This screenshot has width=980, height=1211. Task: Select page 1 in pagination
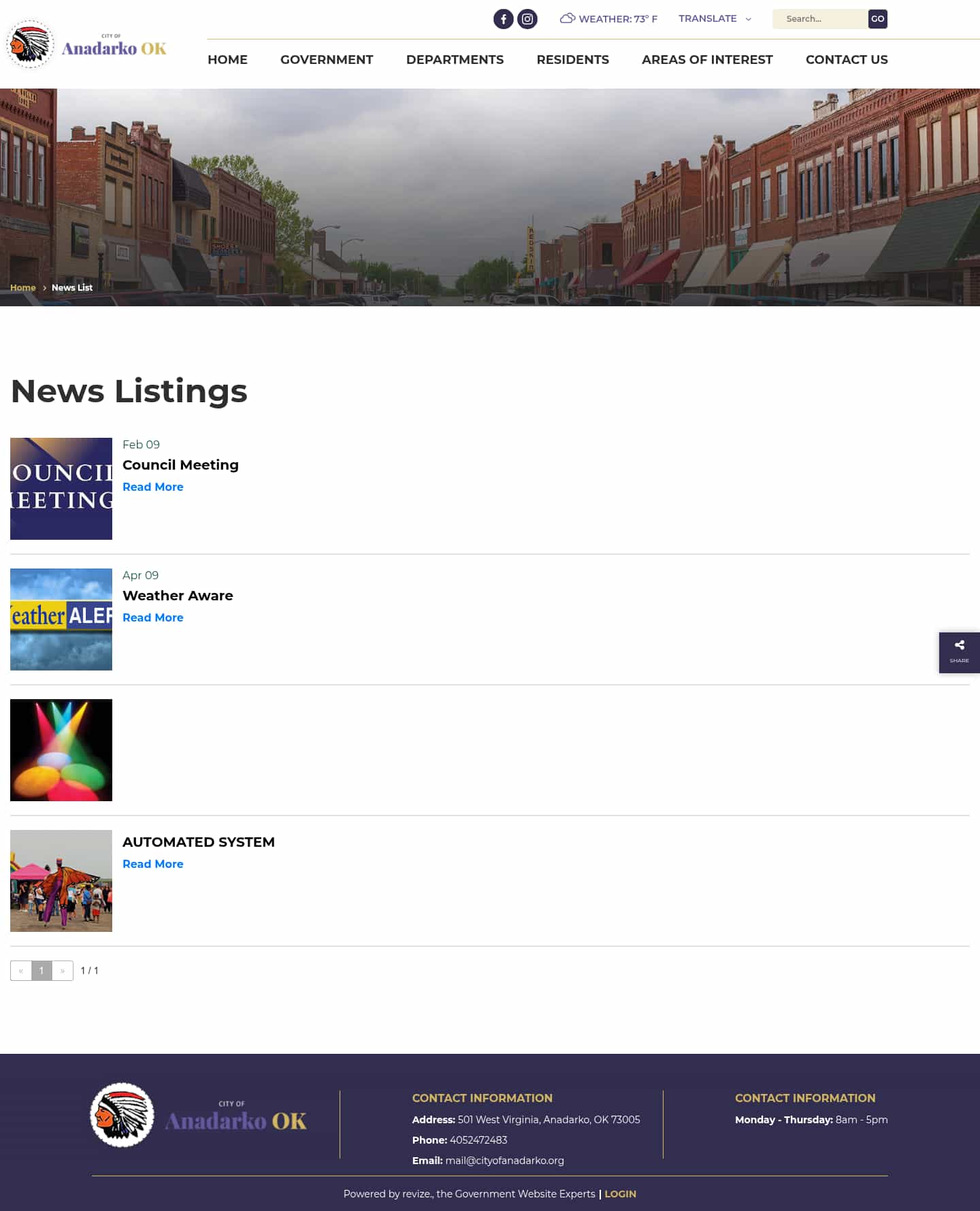[x=42, y=971]
